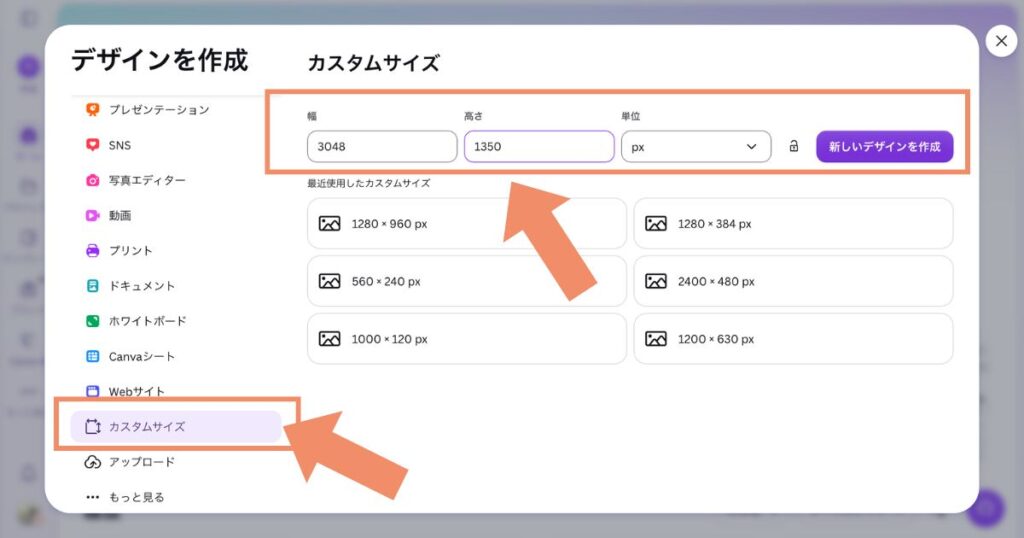Open the 単位 px unit dropdown
The width and height of the screenshot is (1024, 538).
[696, 147]
